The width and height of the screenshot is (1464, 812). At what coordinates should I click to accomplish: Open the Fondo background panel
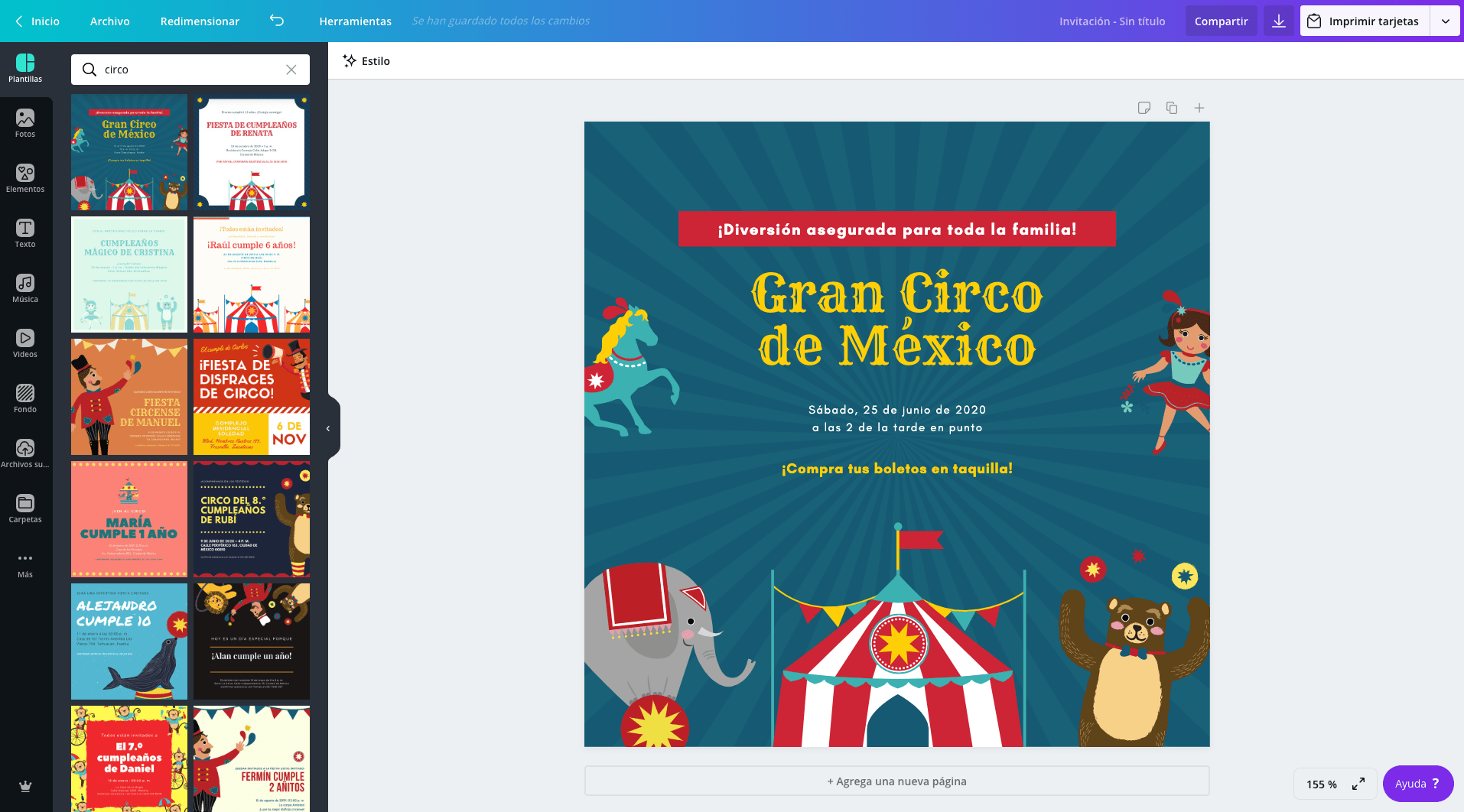click(25, 398)
